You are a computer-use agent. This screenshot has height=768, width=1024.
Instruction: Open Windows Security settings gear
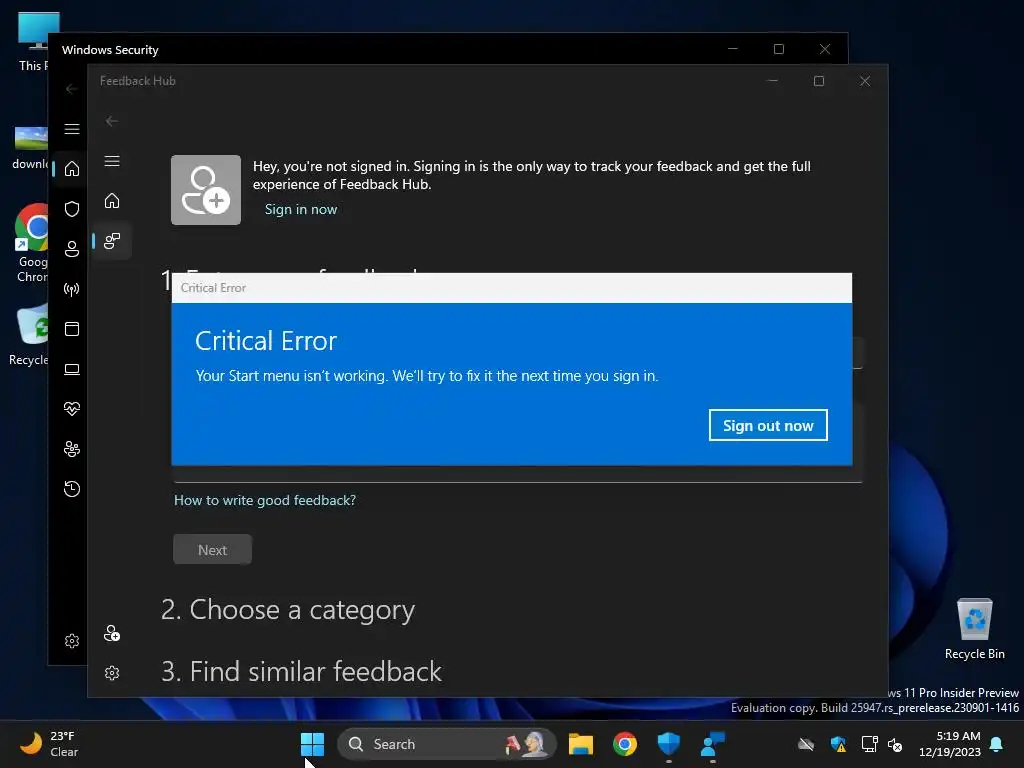point(72,641)
